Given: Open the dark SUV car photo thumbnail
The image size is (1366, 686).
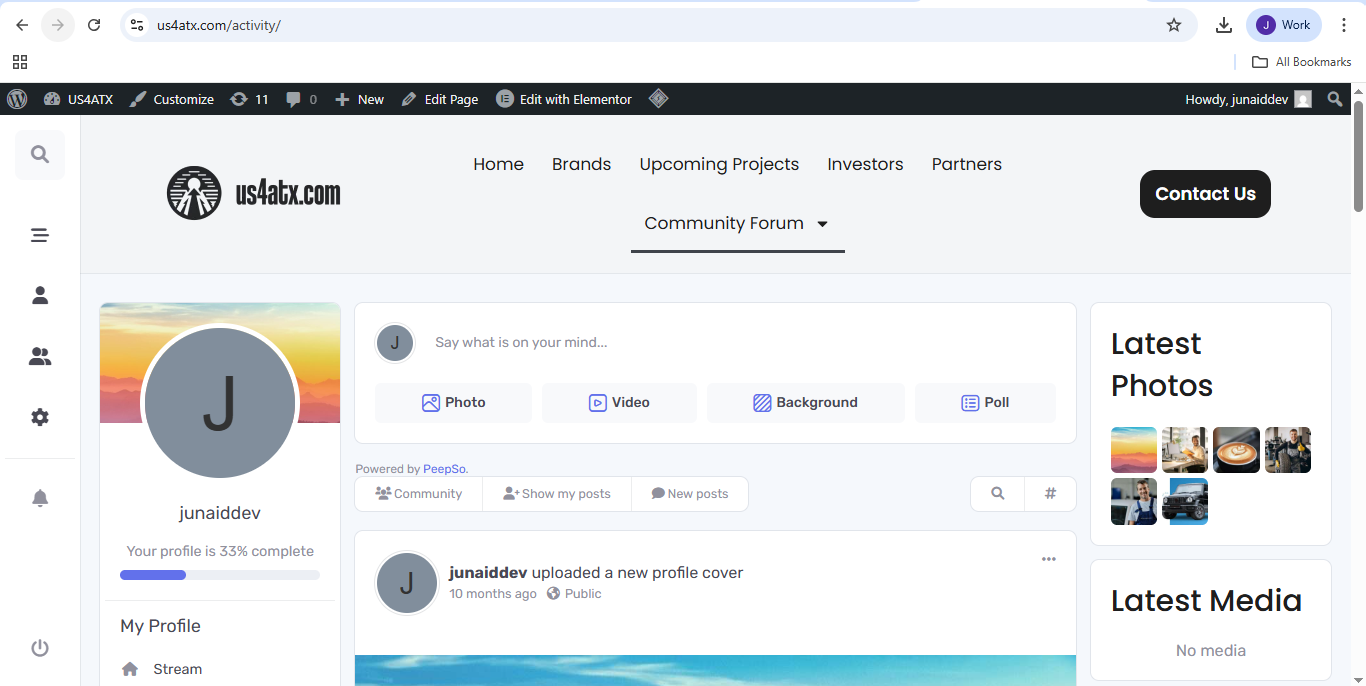Looking at the screenshot, I should tap(1185, 501).
